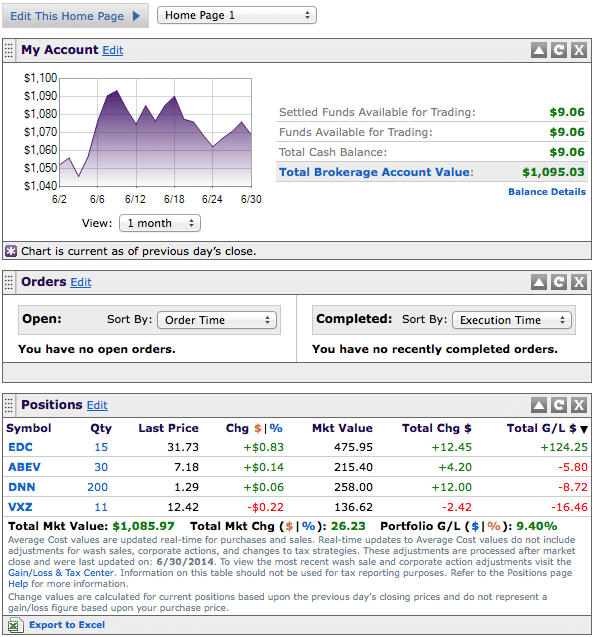Image resolution: width=597 pixels, height=637 pixels.
Task: Switch Portfolio G/L to dollar view
Action: tap(475, 526)
